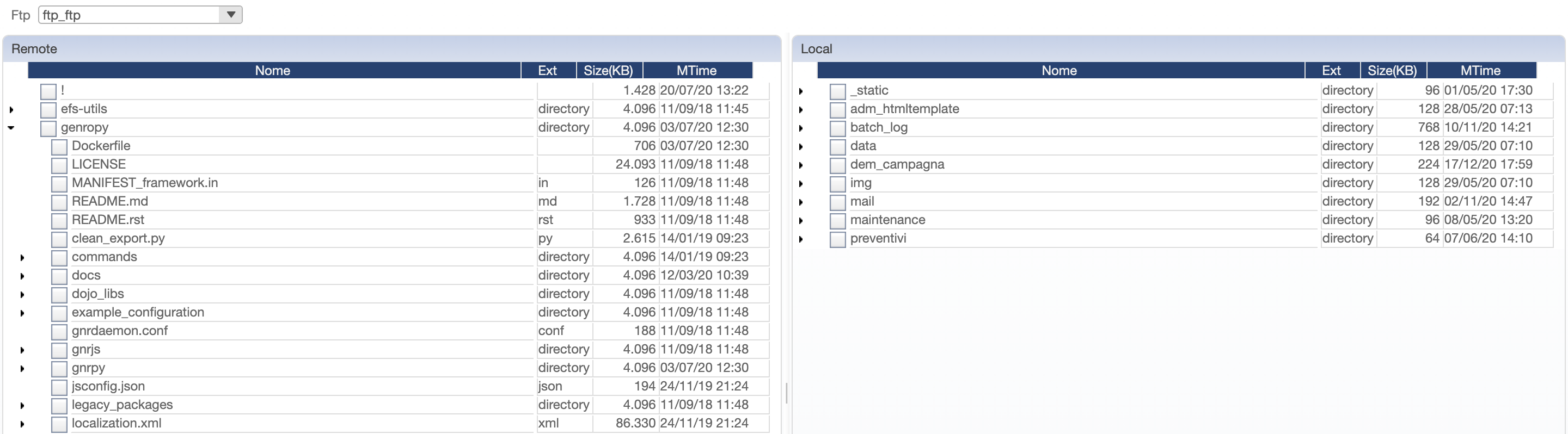Screen dimensions: 1568x434
Task: Select the gnrdaemon.conf file name
Action: pos(119,331)
